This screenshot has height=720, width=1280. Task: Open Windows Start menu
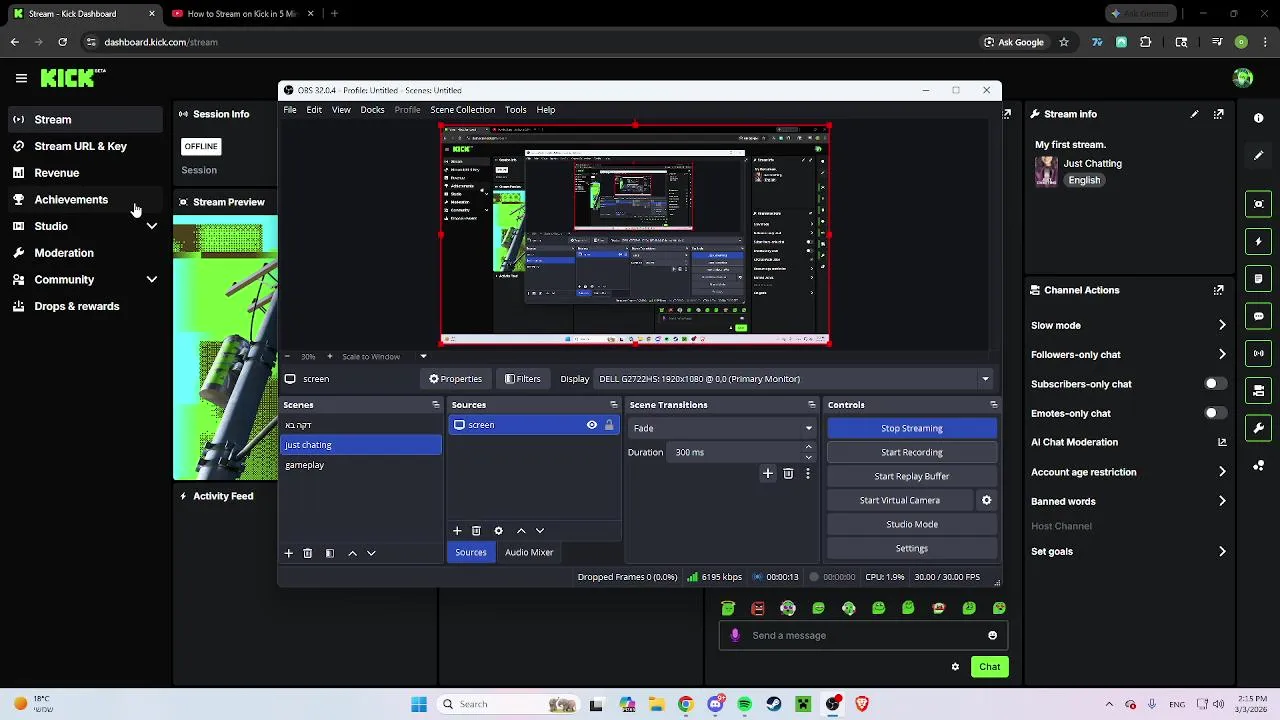[419, 704]
